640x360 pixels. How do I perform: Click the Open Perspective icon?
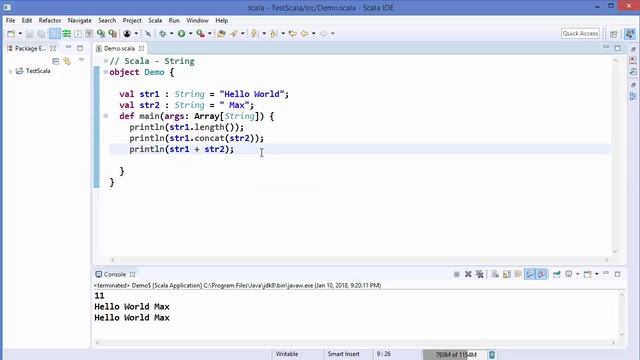coord(613,34)
